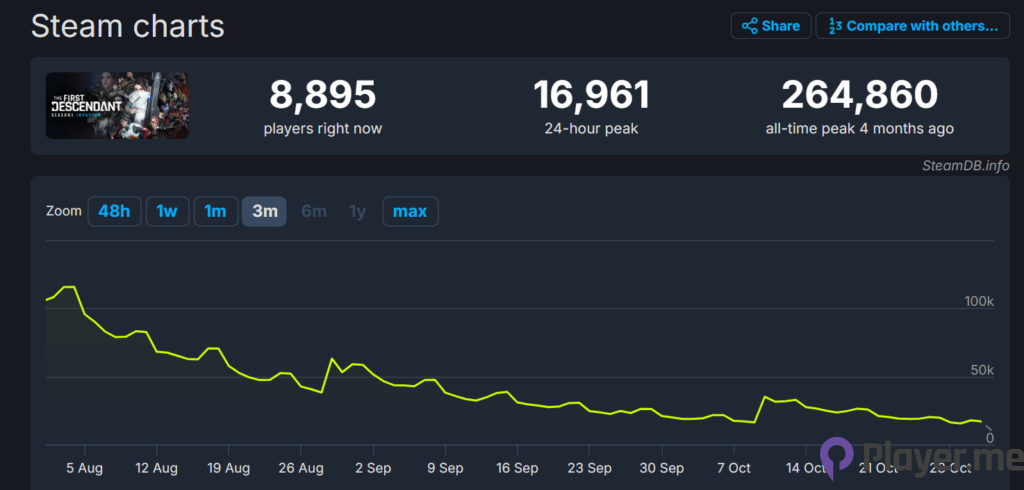Show max time range on chart
The width and height of the screenshot is (1024, 490).
pyautogui.click(x=410, y=211)
